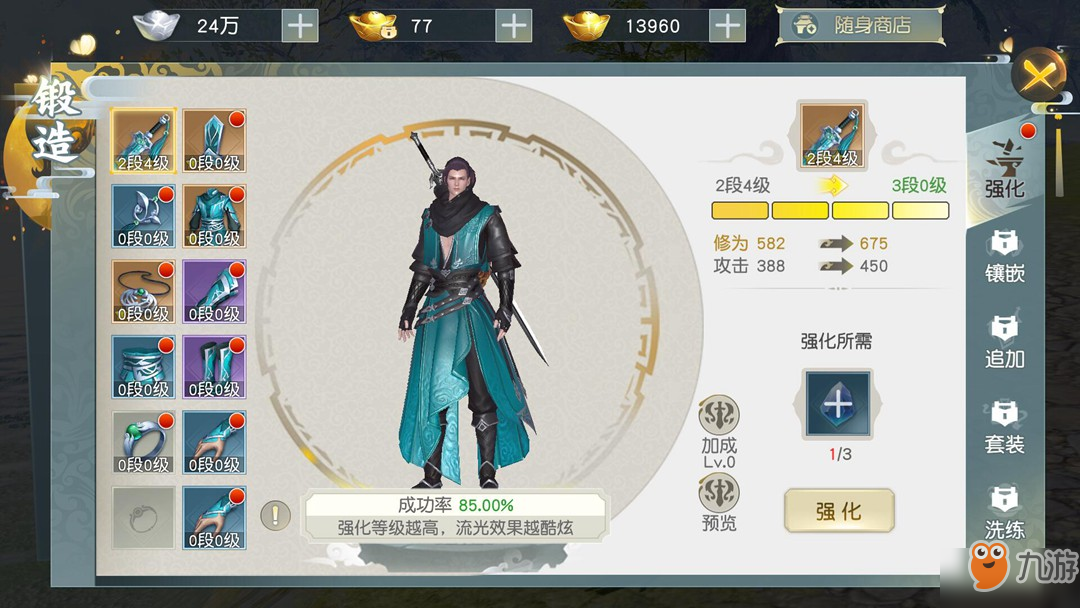The width and height of the screenshot is (1080, 608).
Task: Open the 随身商店 portable shop
Action: [860, 26]
